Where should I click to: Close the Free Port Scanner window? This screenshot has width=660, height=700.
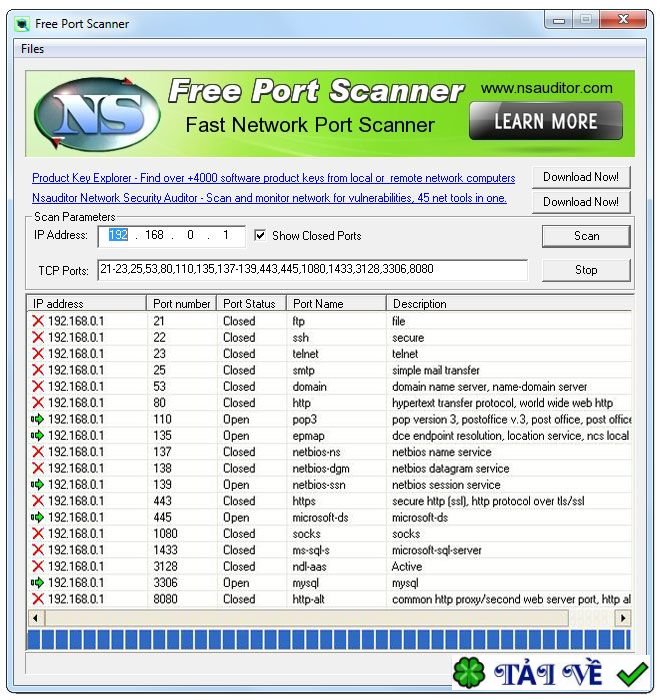coord(623,19)
